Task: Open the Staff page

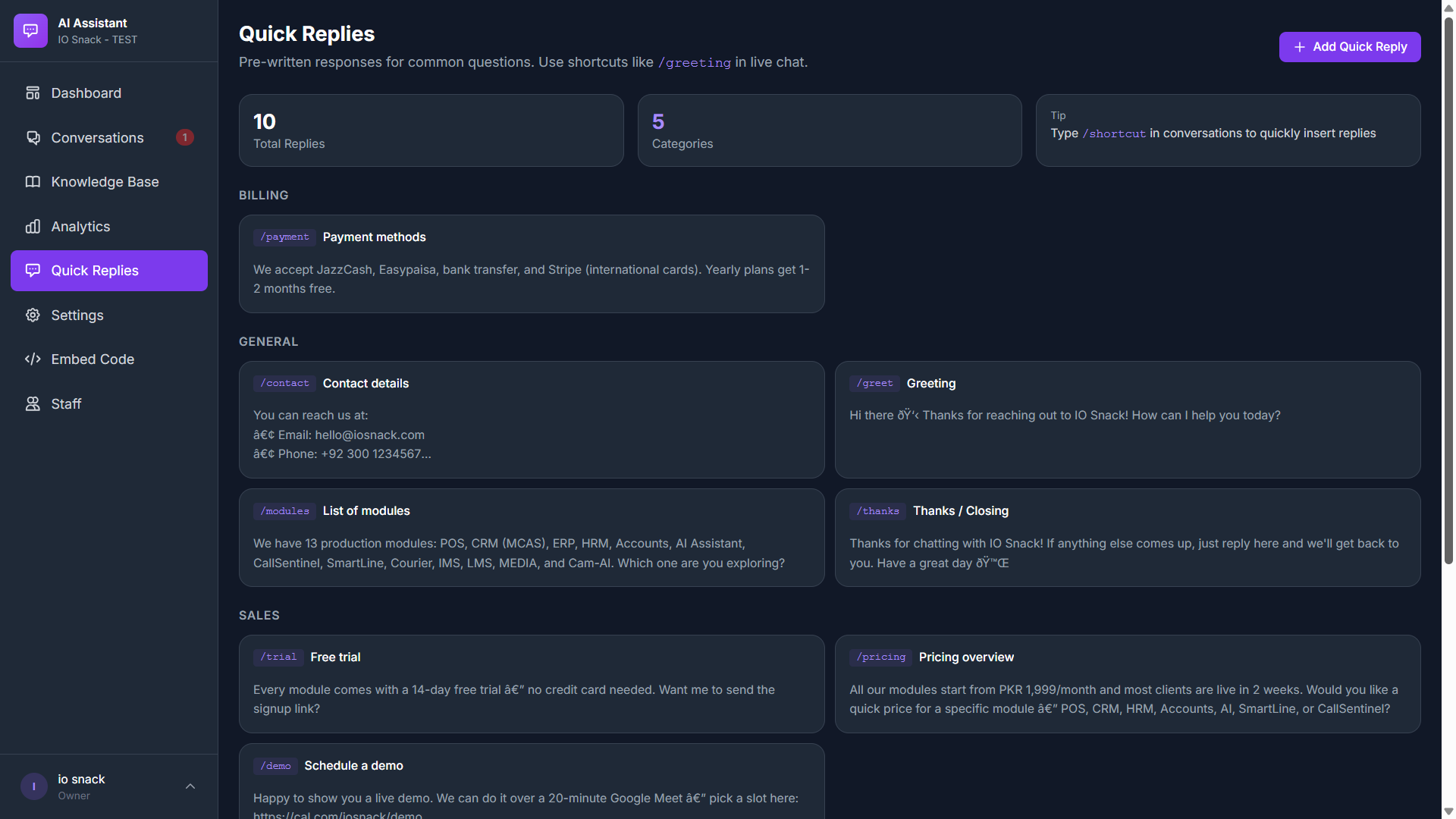Action: click(x=109, y=404)
